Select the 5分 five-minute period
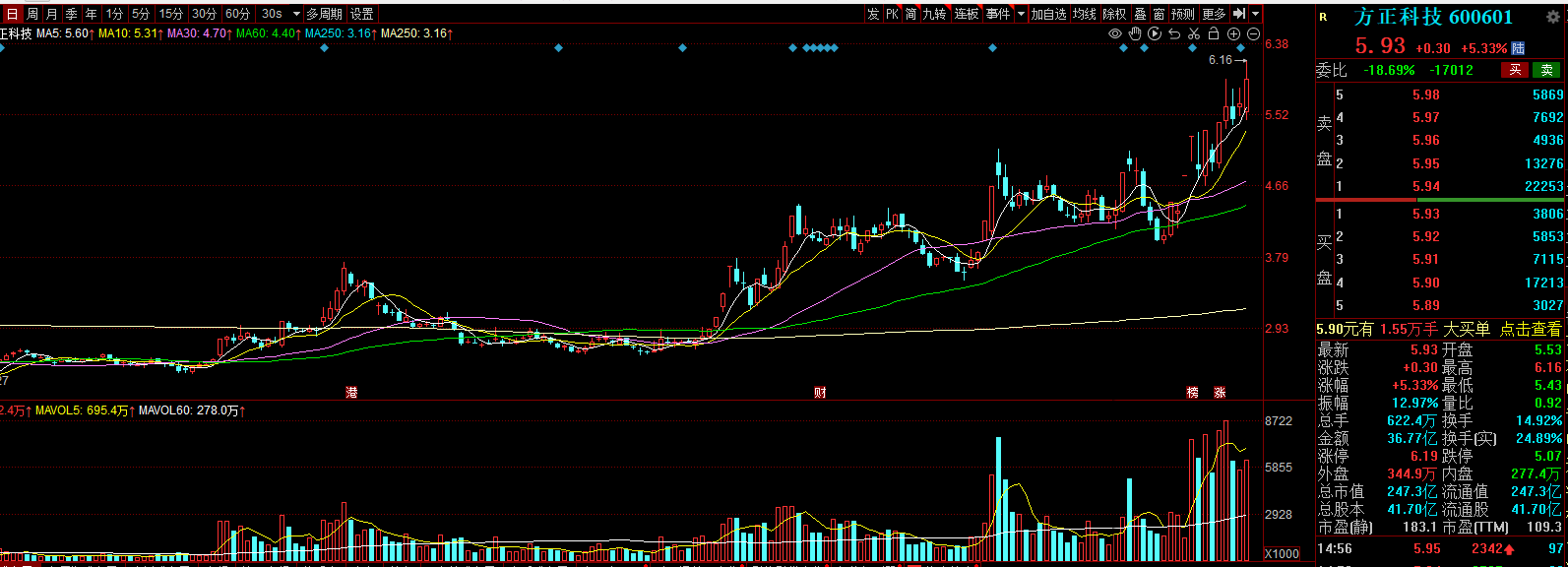Image resolution: width=1568 pixels, height=567 pixels. [142, 14]
